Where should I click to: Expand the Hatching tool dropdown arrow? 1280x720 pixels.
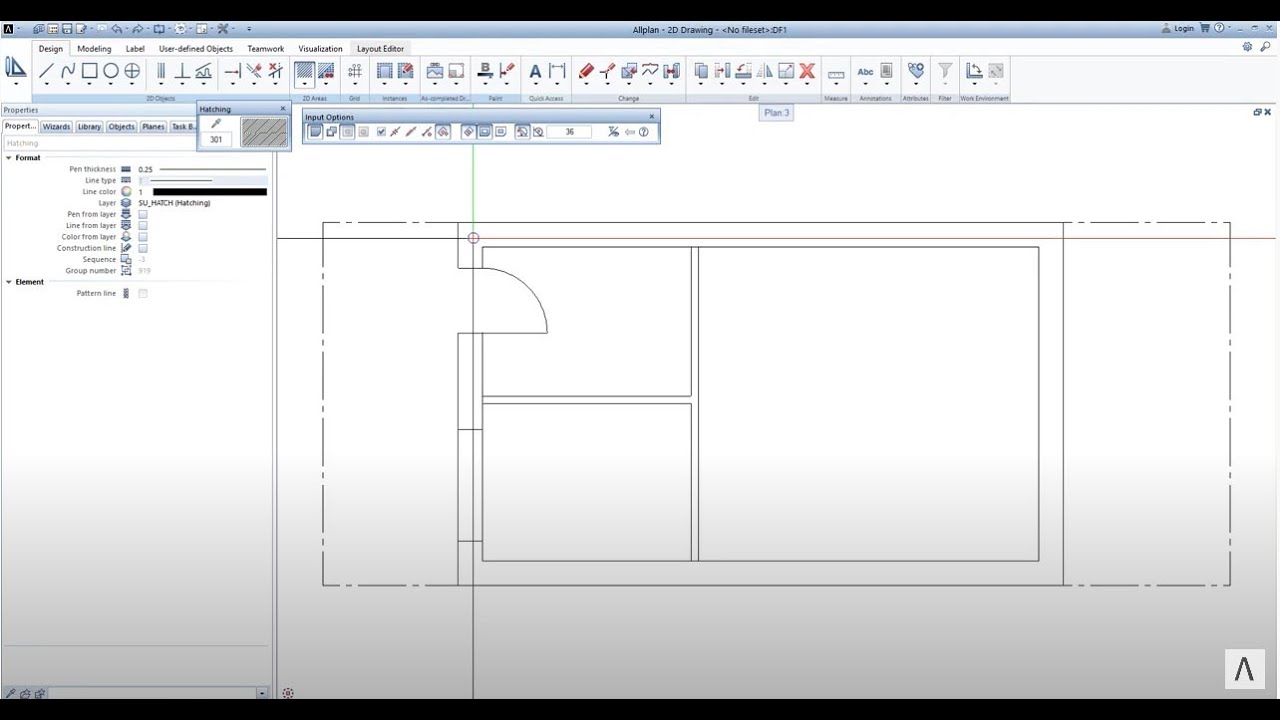point(304,85)
